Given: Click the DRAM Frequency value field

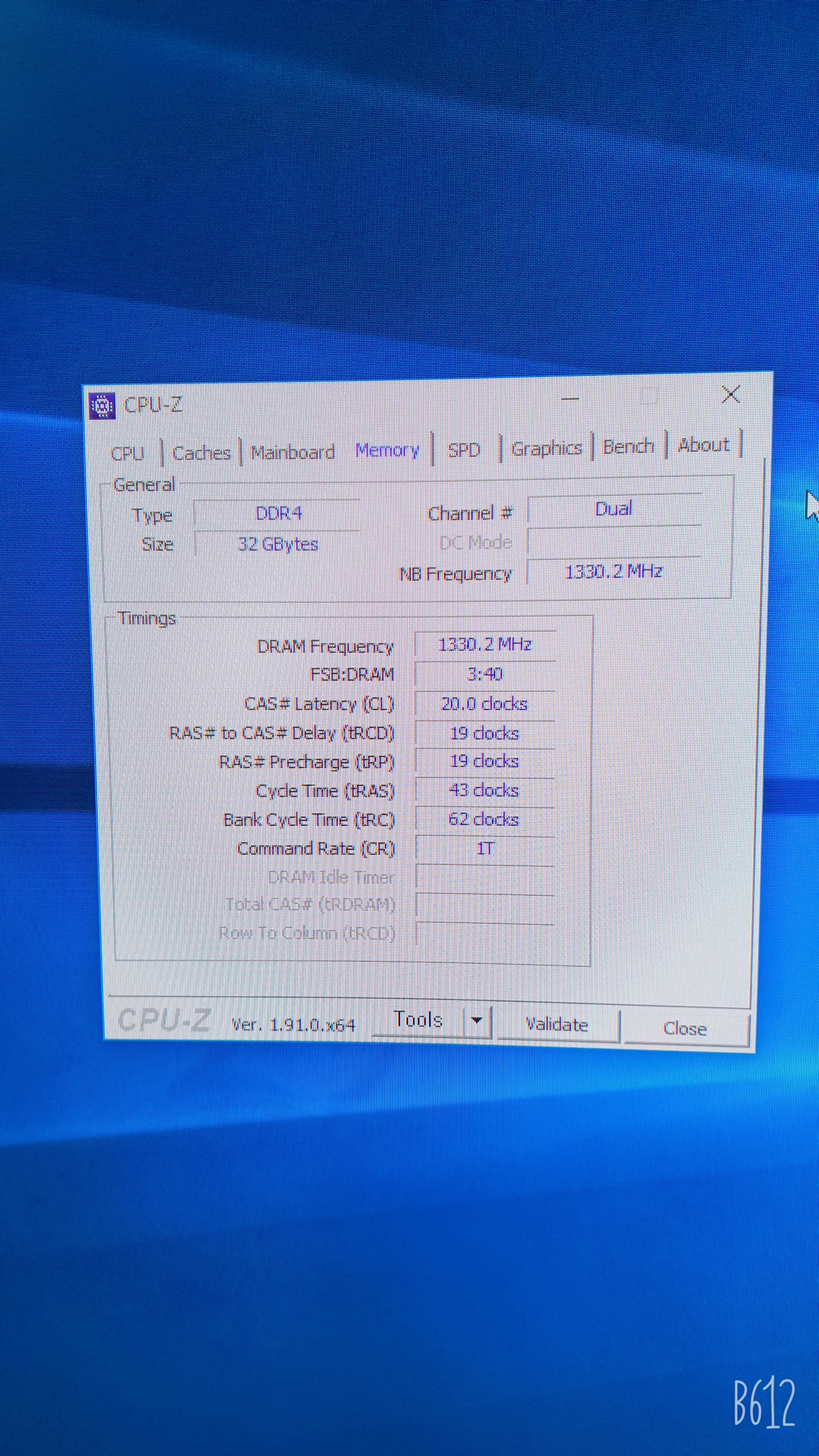Looking at the screenshot, I should tap(485, 645).
